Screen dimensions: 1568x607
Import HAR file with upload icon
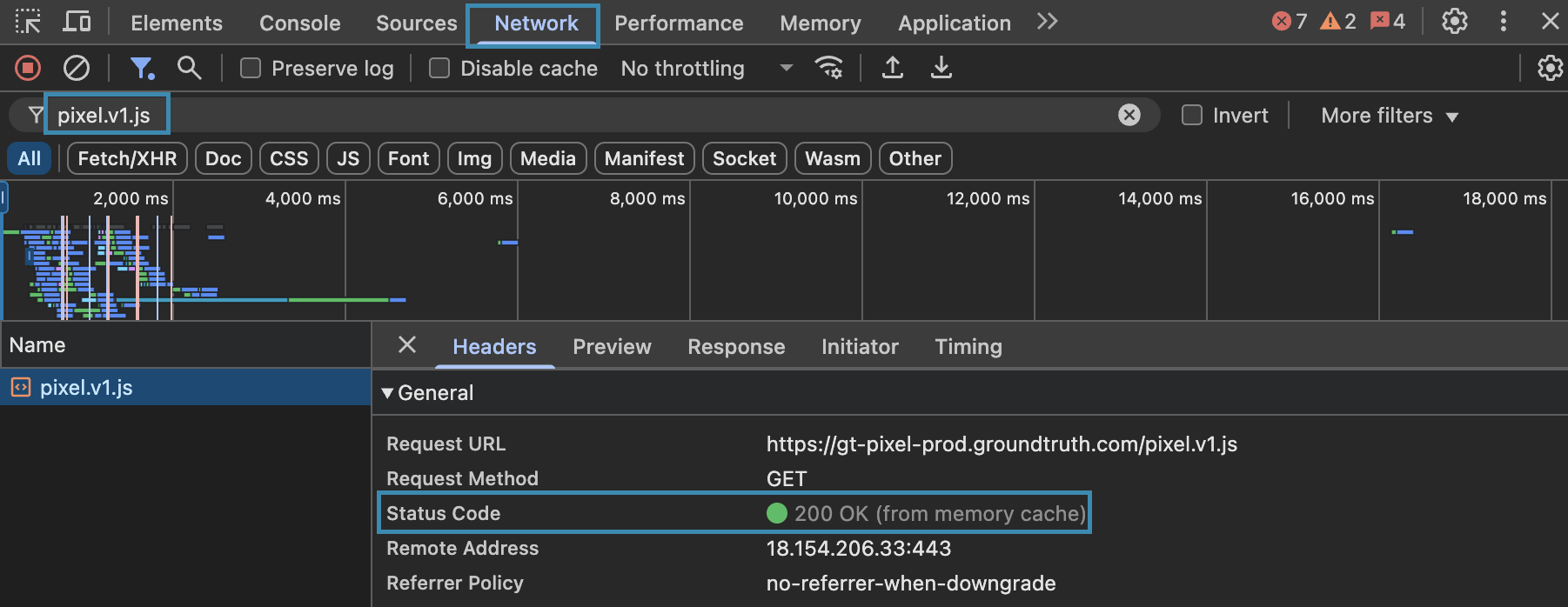pos(893,68)
